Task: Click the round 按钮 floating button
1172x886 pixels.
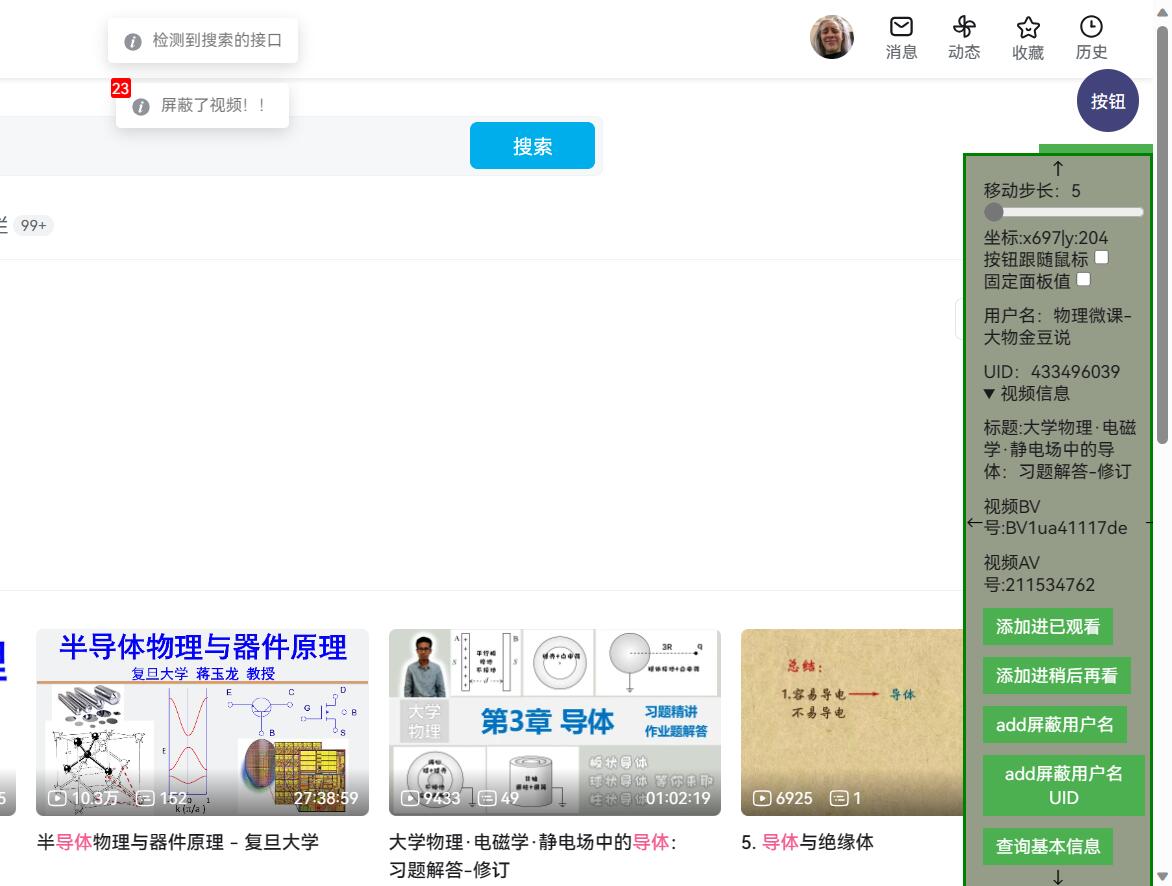Action: point(1107,101)
